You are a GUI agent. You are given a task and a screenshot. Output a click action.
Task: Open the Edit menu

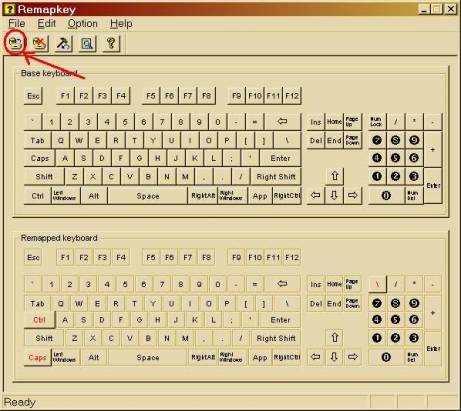(x=46, y=23)
